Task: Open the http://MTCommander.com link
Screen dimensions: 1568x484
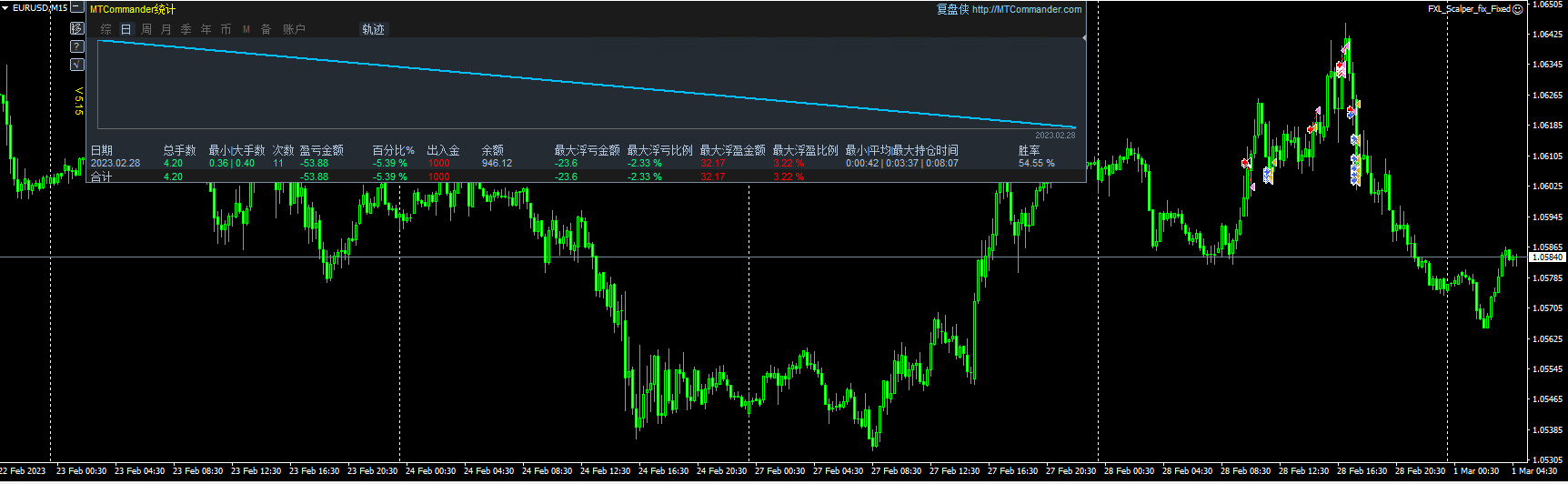Action: [x=1027, y=9]
